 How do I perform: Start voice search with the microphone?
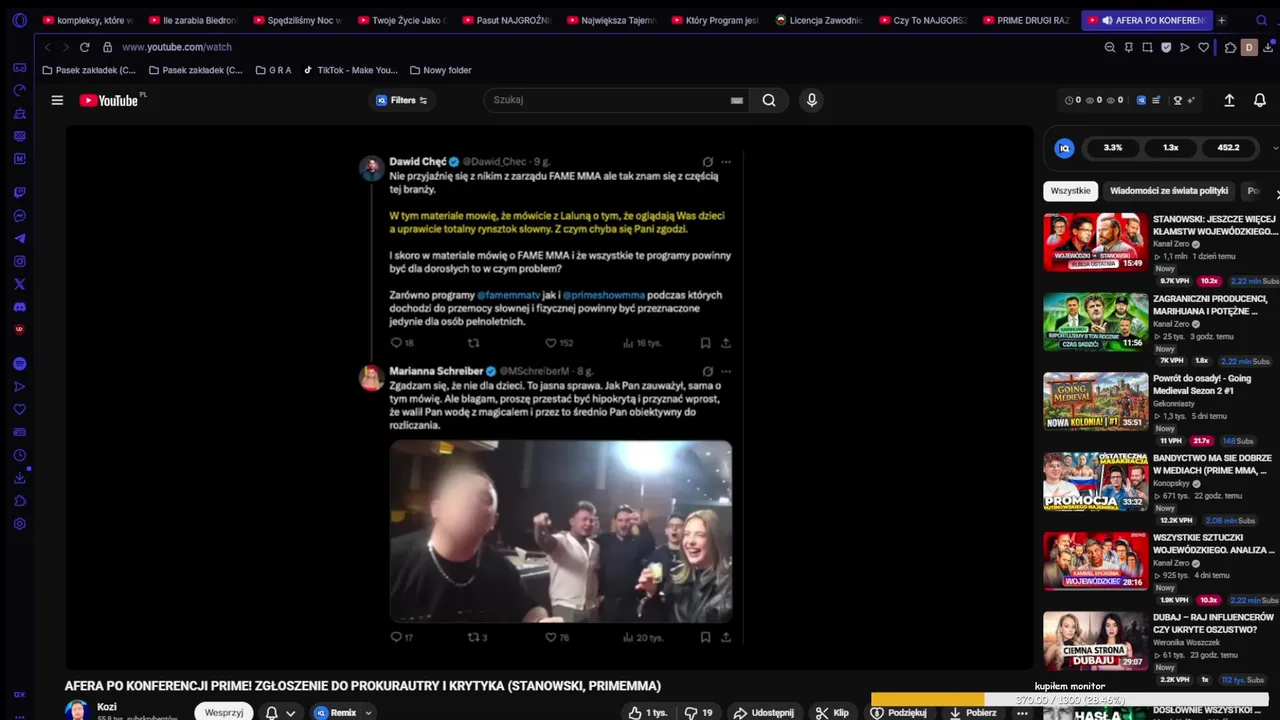point(811,100)
